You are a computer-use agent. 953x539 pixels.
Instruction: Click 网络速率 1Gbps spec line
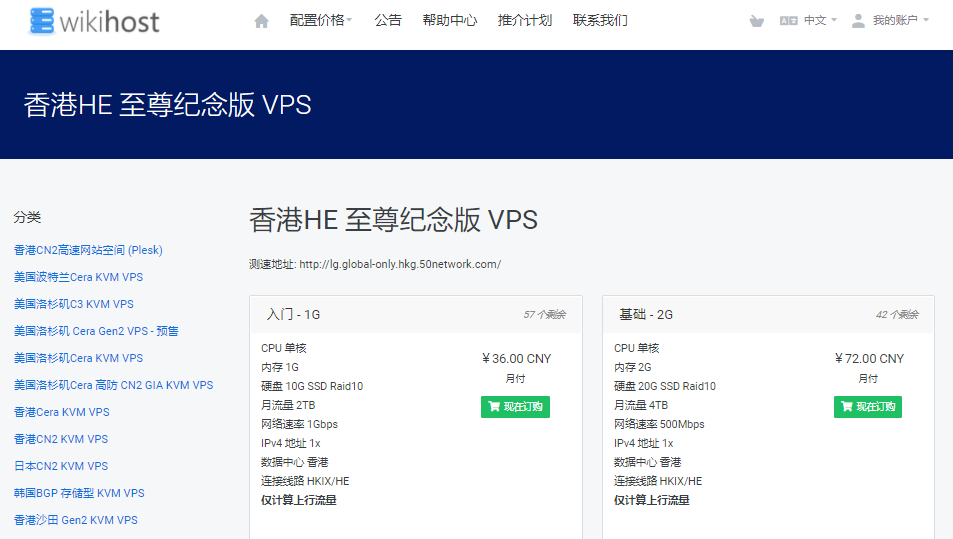coord(299,424)
